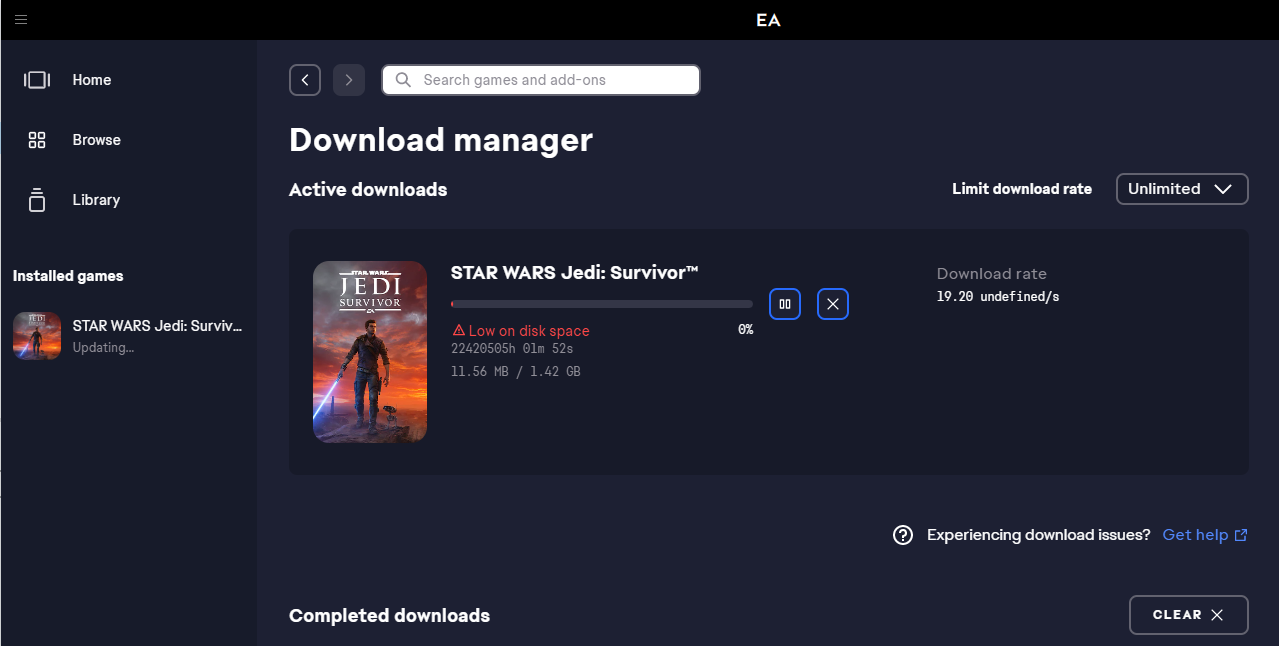Click the STAR WARS Jedi: Survivor download title
Screen dimensions: 1279x646
pyautogui.click(x=574, y=272)
